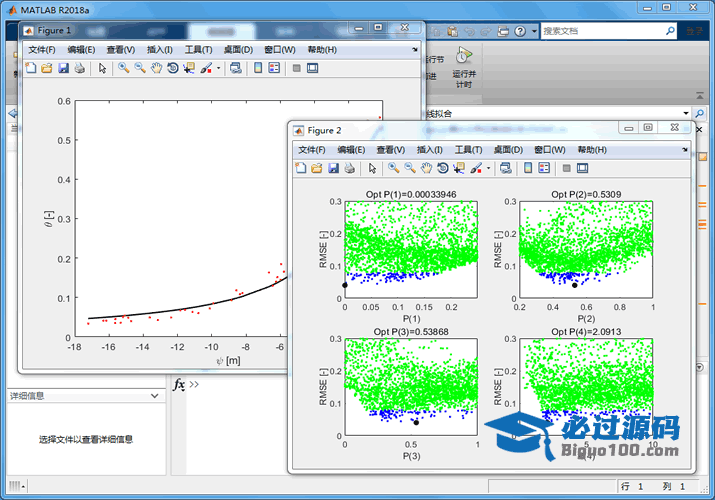Click New Figure icon in Figure 2 toolbar
This screenshot has width=715, height=500.
[301, 168]
